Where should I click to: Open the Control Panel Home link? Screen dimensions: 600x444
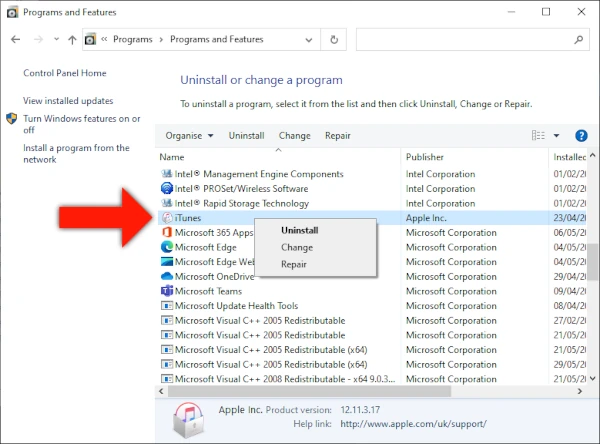click(x=65, y=73)
